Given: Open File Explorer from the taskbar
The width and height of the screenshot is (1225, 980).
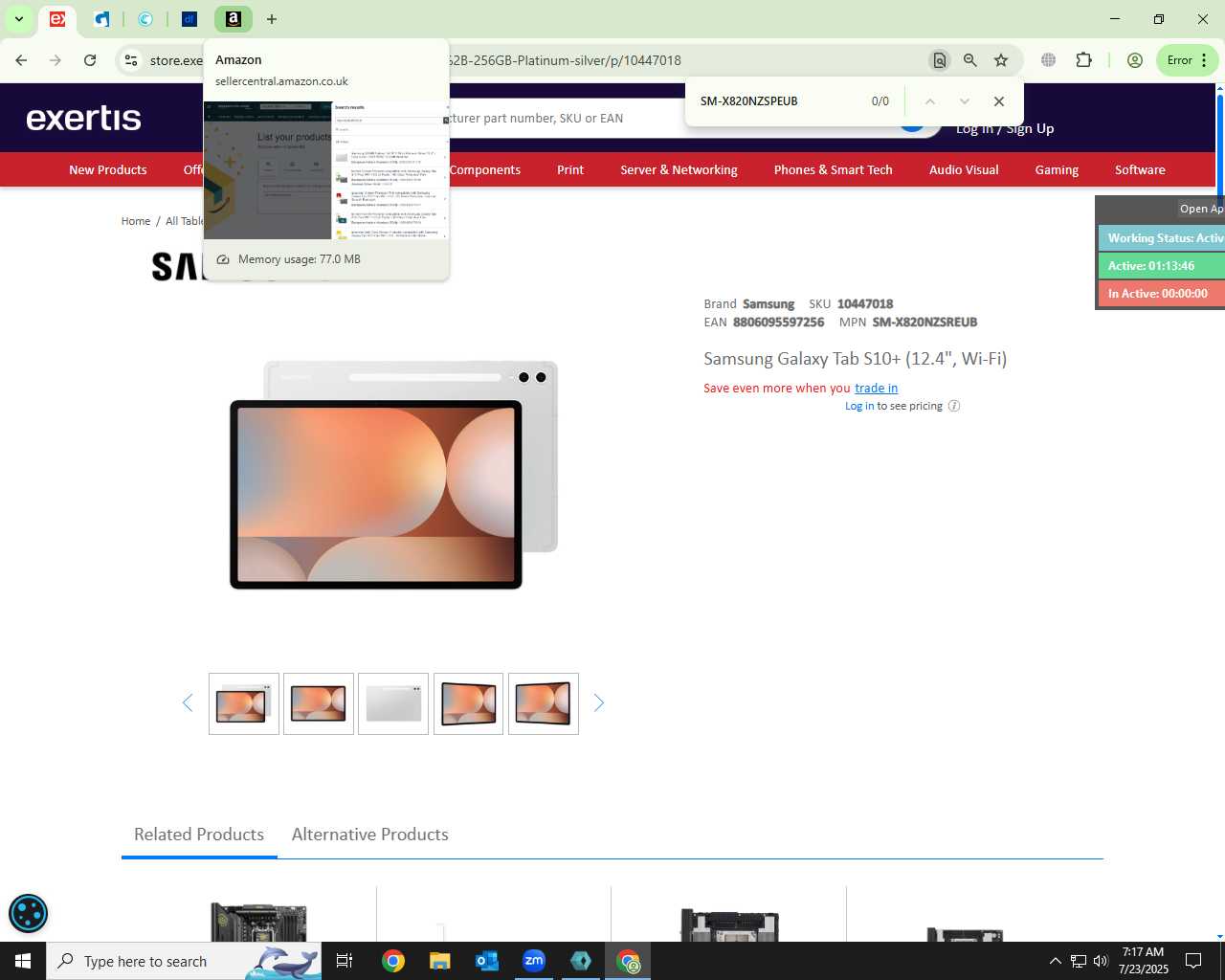Looking at the screenshot, I should coord(439,961).
